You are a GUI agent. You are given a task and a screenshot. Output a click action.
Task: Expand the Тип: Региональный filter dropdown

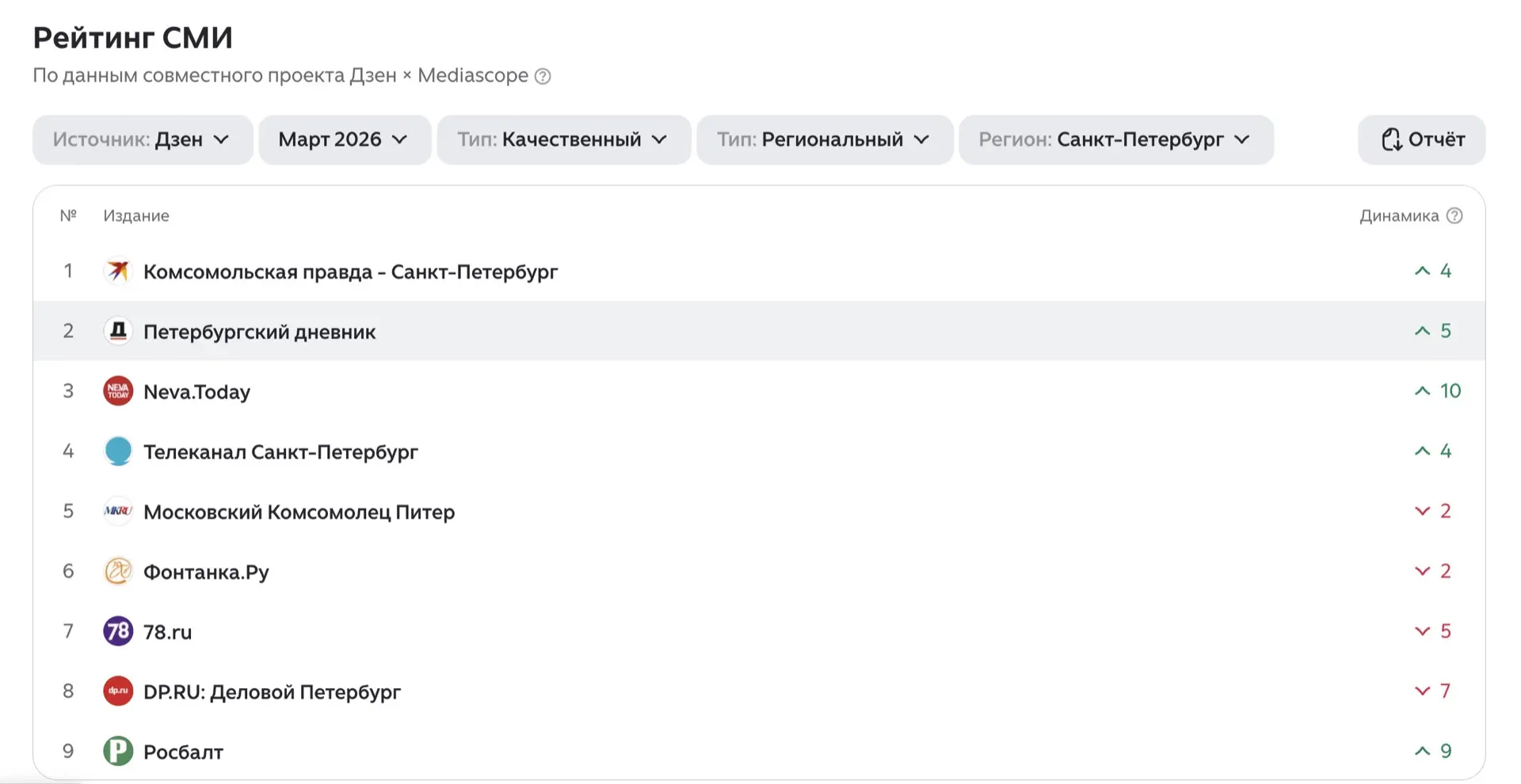[824, 140]
